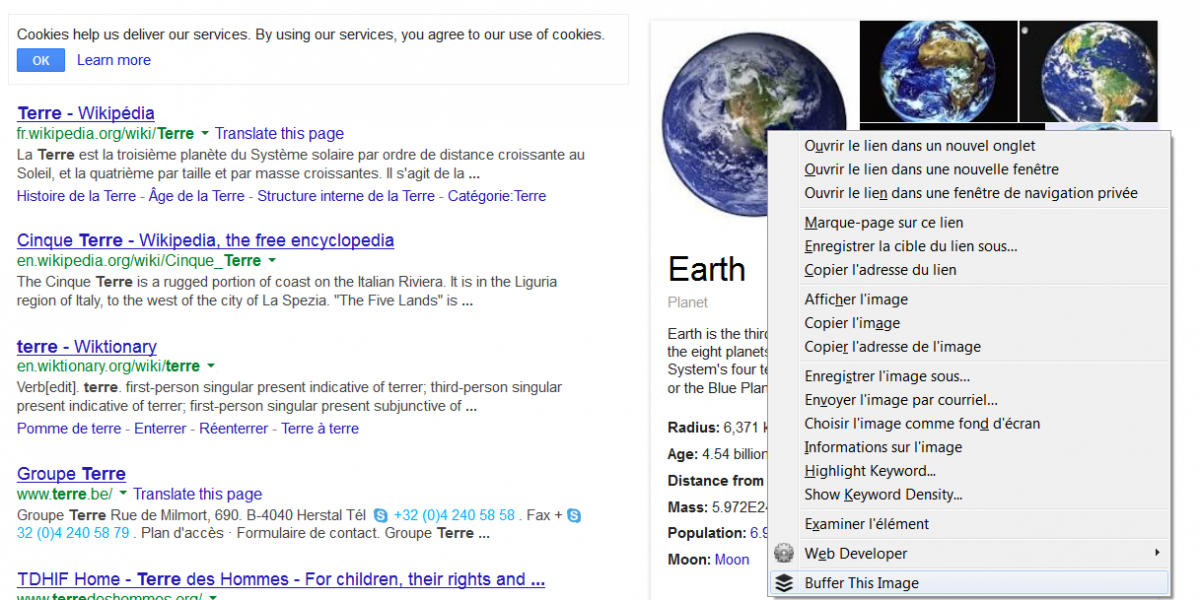This screenshot has width=1200, height=600.
Task: Click the Skype icon after Fax +
Action: tap(573, 515)
